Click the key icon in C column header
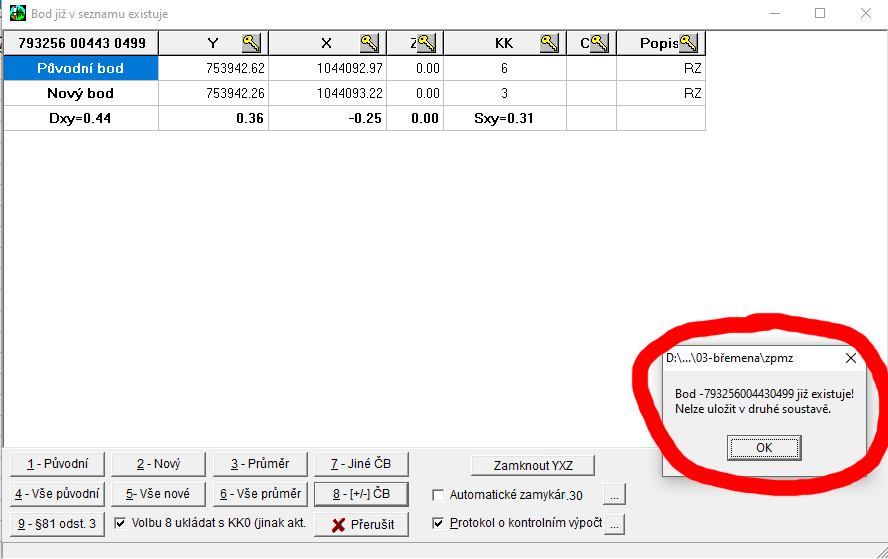Screen dimensions: 888x559 click(599, 43)
